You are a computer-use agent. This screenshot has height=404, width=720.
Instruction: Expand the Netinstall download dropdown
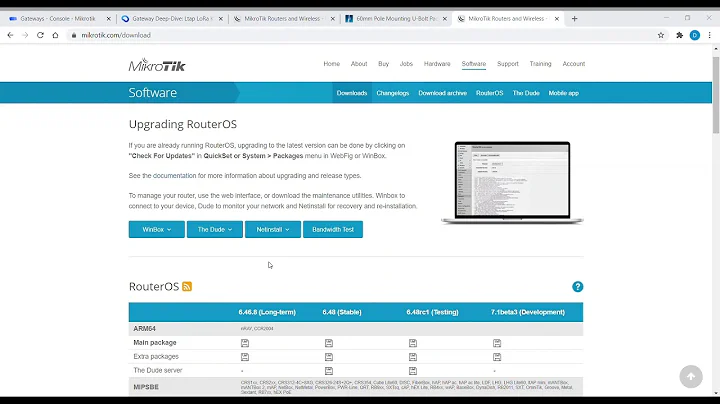[x=273, y=230]
